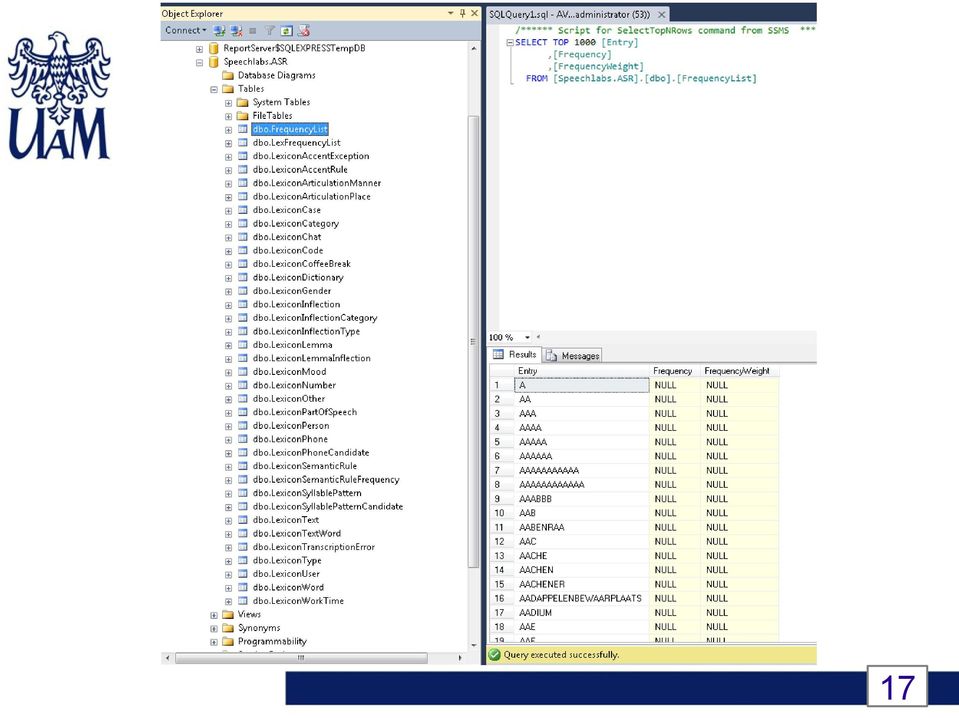Click horizontal scrollbar right arrow

(460, 658)
